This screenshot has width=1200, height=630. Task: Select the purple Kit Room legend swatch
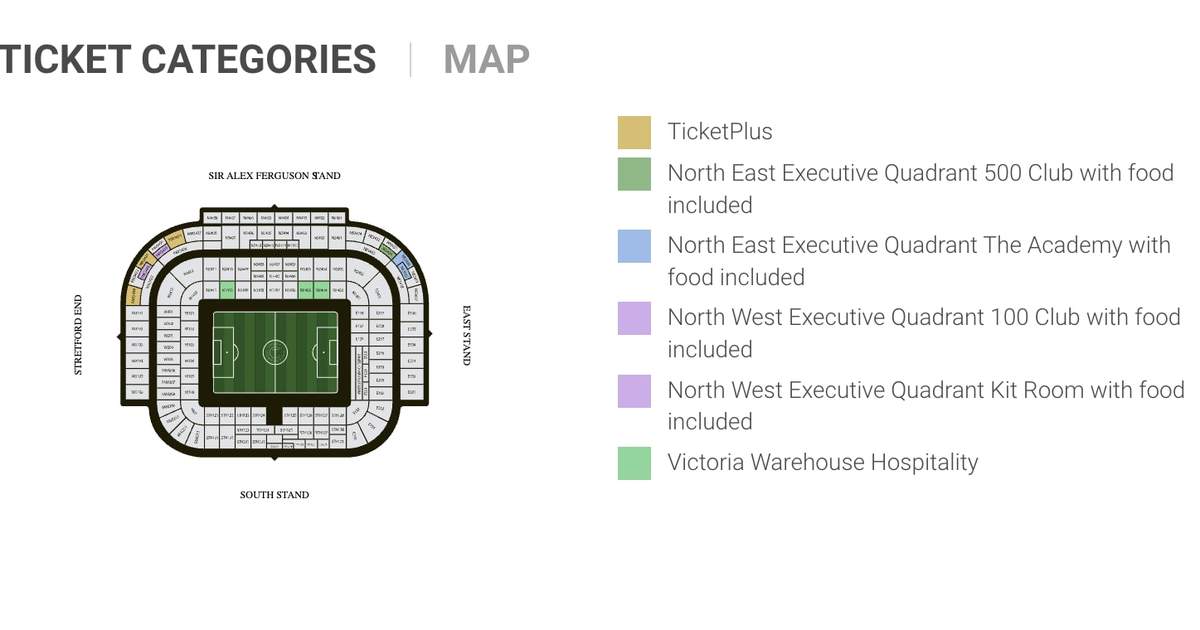(634, 391)
